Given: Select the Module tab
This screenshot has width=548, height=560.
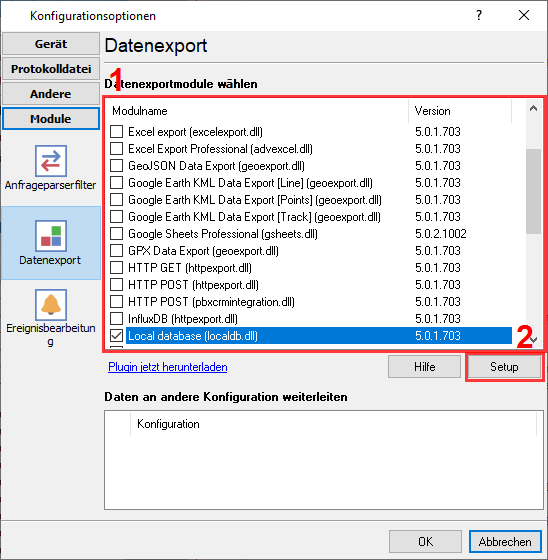Looking at the screenshot, I should pos(51,119).
